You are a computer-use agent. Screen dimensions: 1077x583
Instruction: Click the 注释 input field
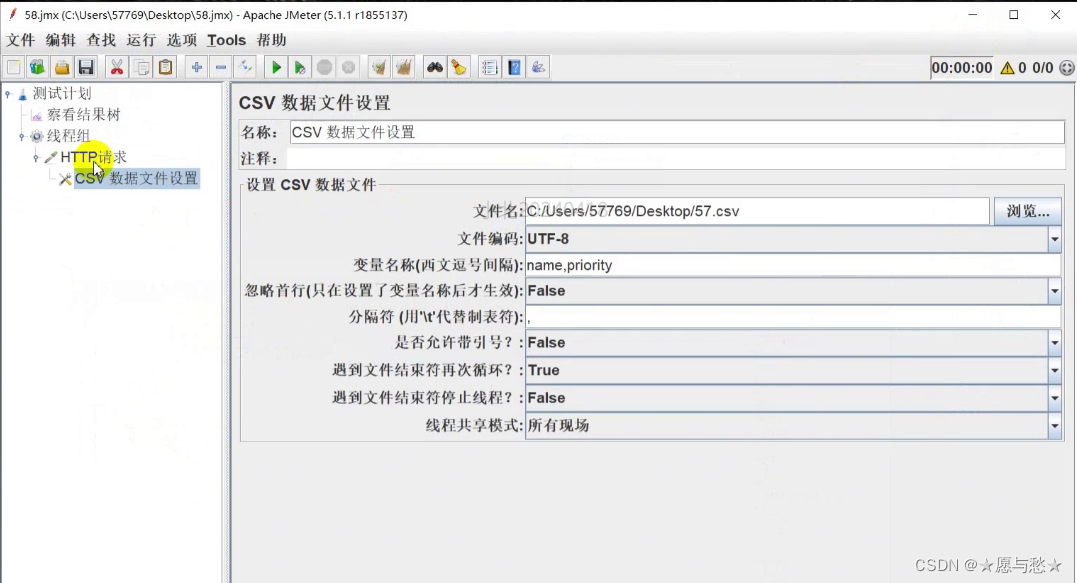676,159
